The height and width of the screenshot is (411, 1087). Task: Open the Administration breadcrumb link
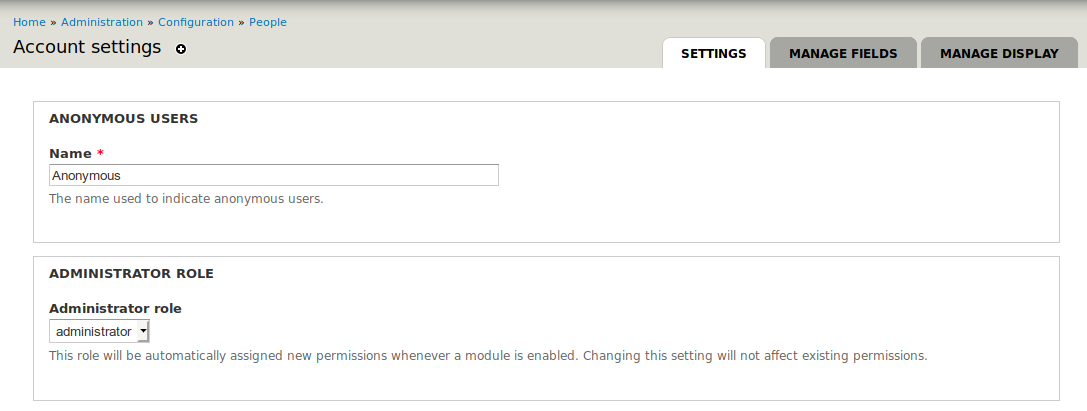[x=102, y=22]
